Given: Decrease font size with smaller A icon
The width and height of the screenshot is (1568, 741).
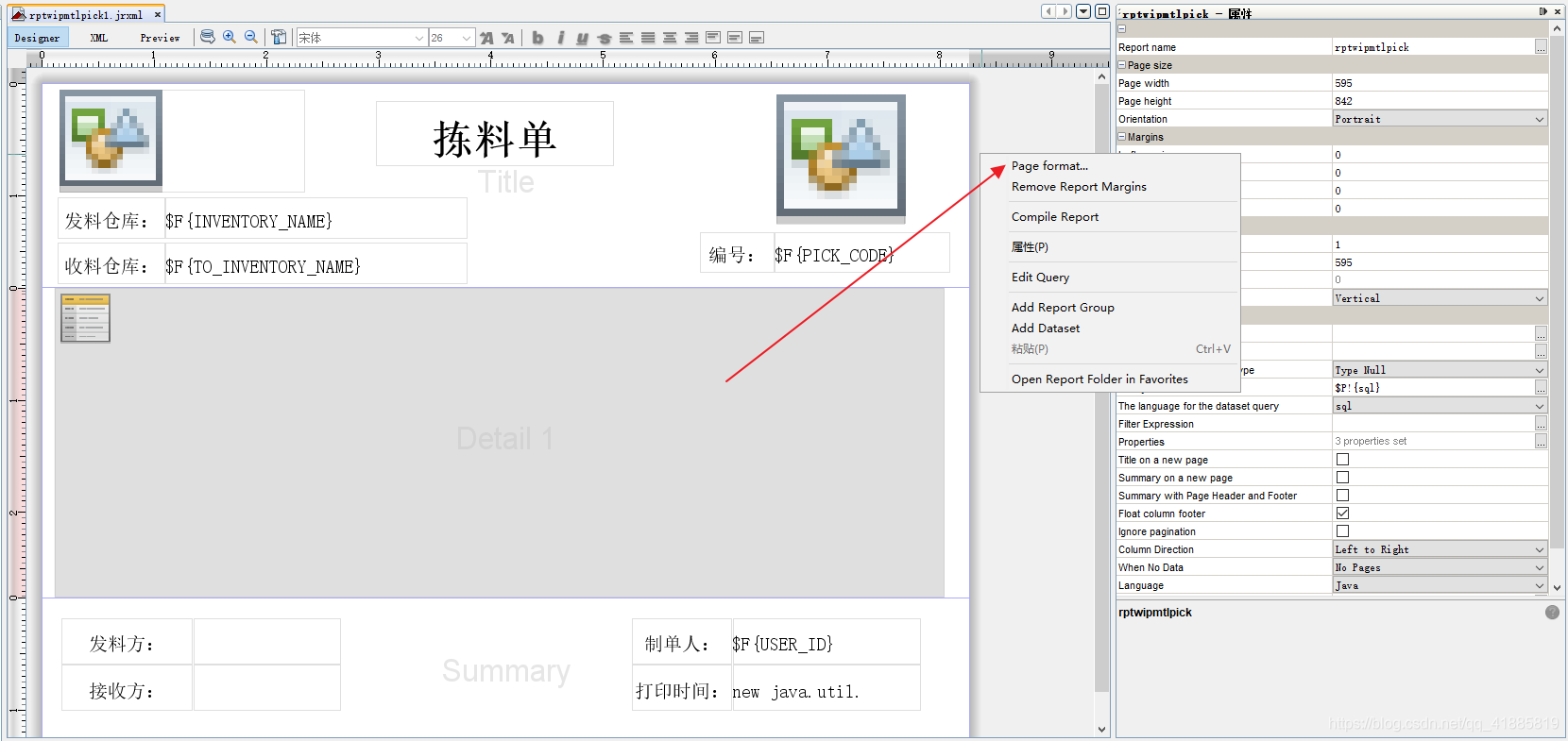Looking at the screenshot, I should [x=508, y=38].
